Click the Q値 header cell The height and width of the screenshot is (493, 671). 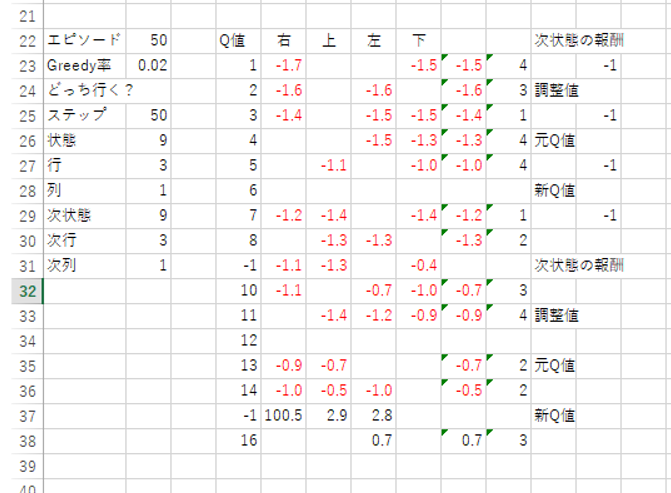238,41
